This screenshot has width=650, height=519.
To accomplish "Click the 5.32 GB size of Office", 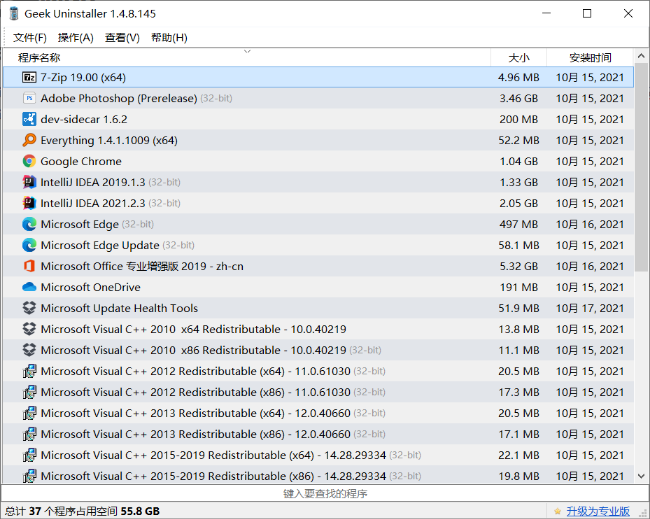I will point(519,266).
